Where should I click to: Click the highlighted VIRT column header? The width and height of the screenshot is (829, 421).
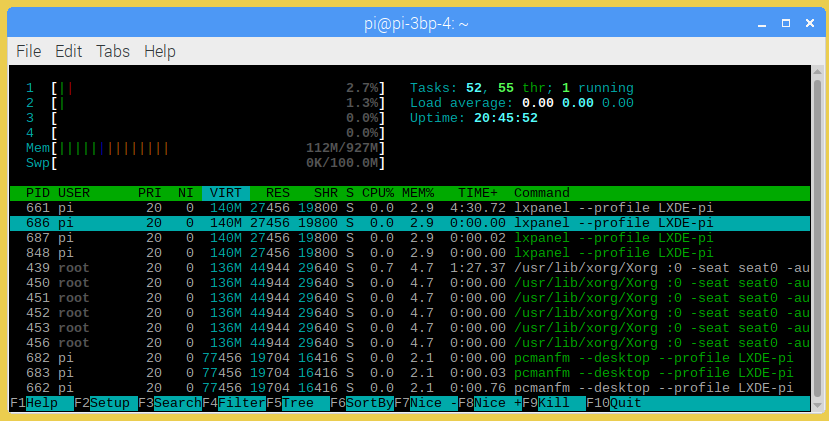[225, 193]
